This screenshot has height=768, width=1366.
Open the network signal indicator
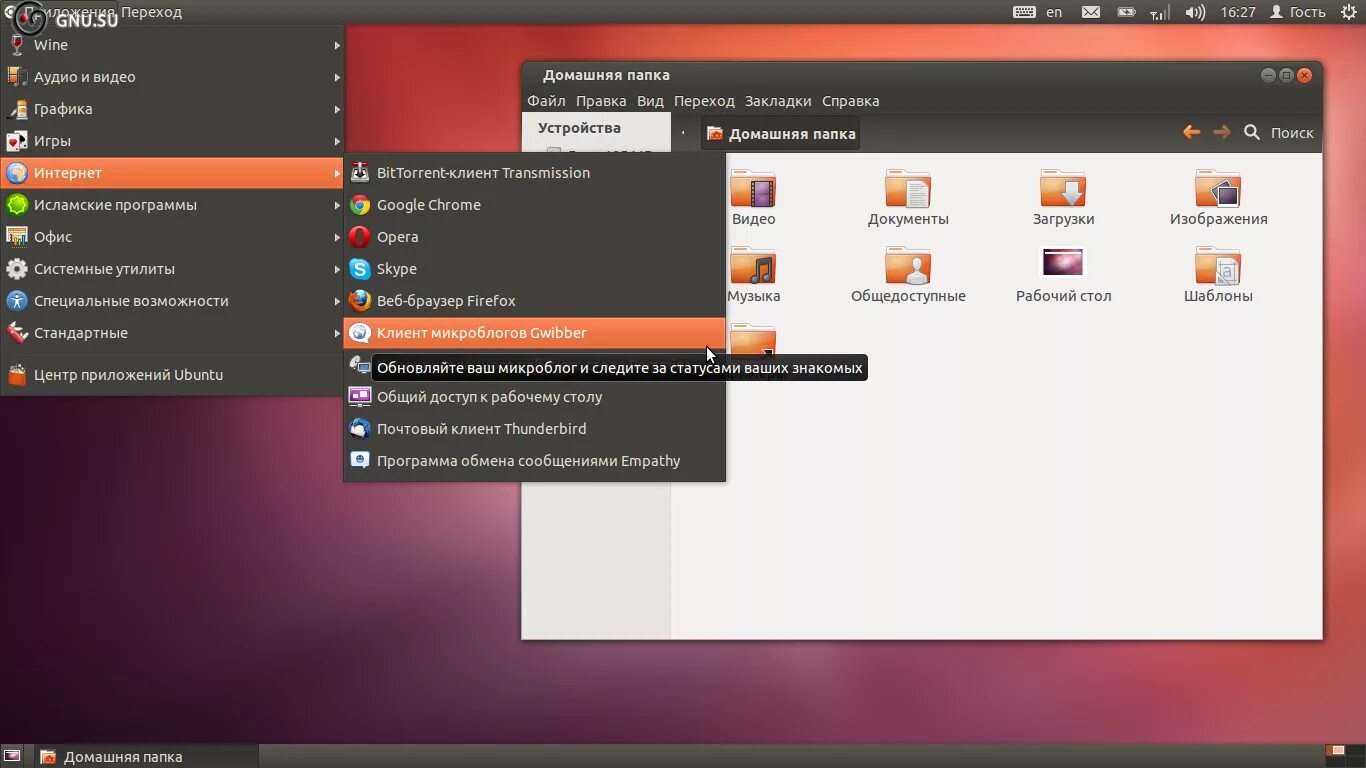(1160, 12)
